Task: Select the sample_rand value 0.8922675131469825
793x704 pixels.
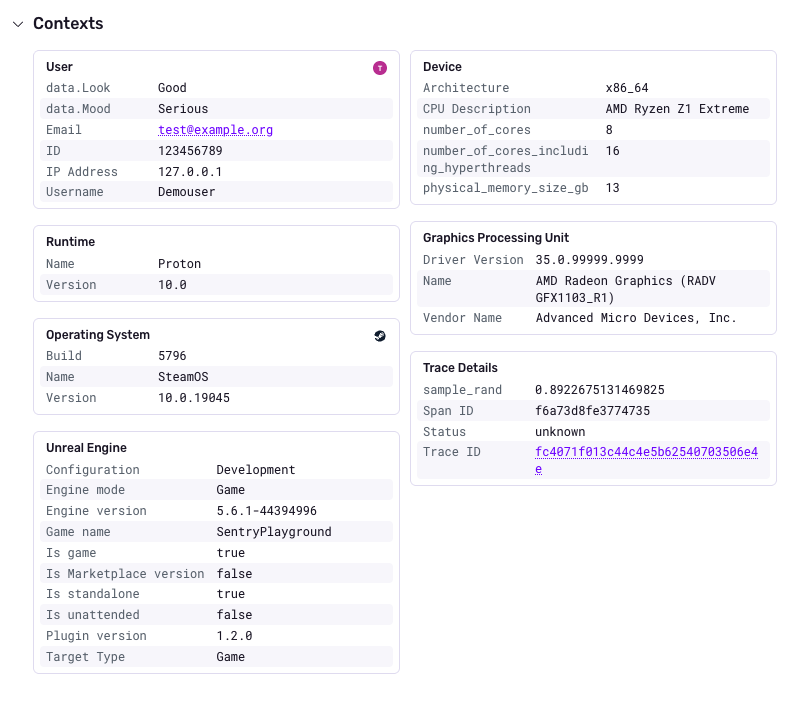Action: click(x=600, y=390)
